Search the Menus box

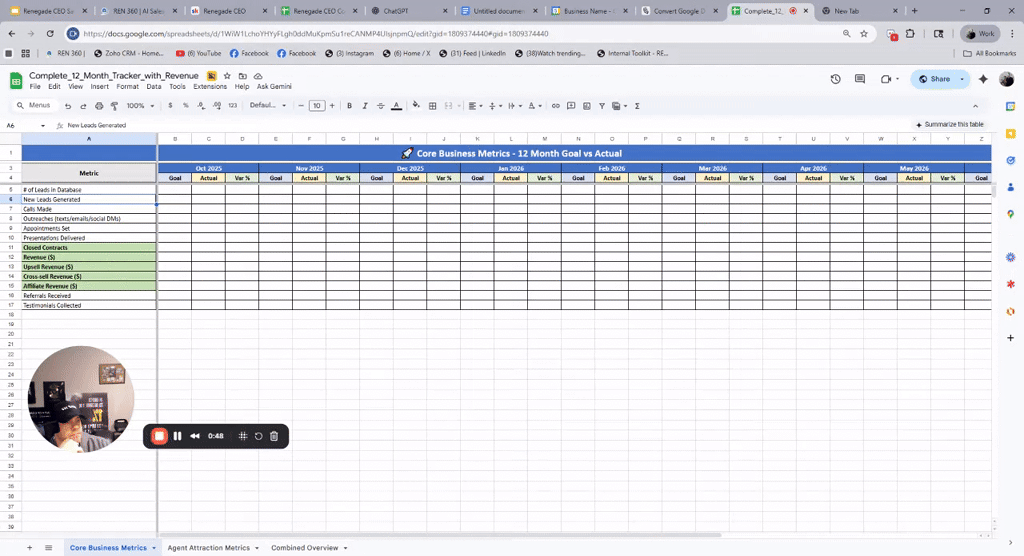point(34,105)
